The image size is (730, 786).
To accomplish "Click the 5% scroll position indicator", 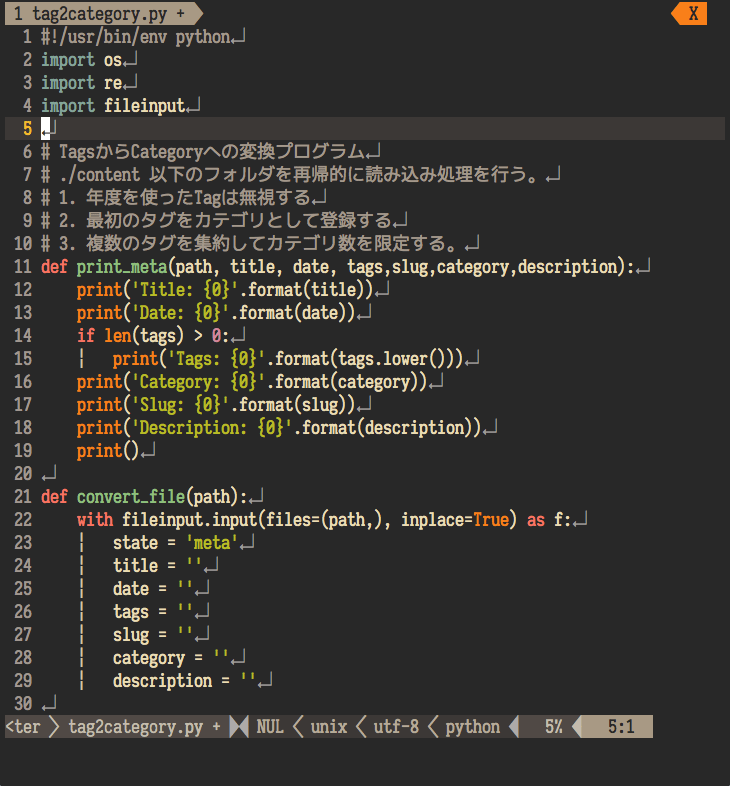I will [553, 727].
